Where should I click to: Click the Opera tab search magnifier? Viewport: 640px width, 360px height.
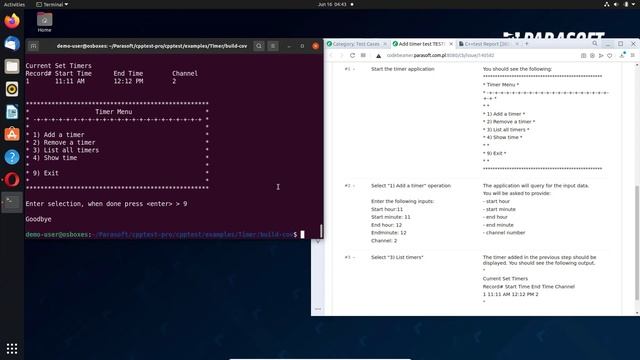tap(595, 43)
